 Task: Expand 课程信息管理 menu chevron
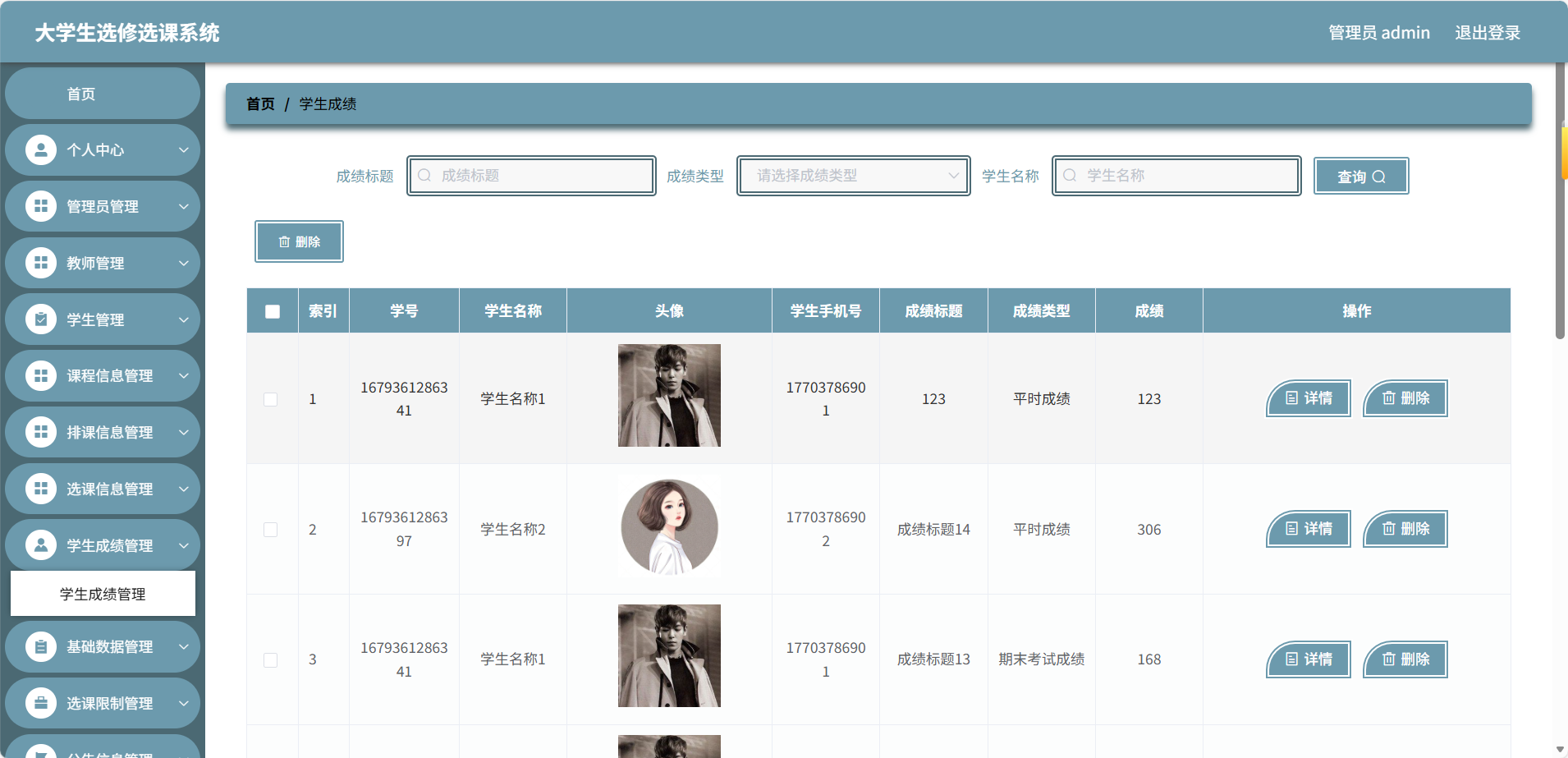[x=184, y=375]
